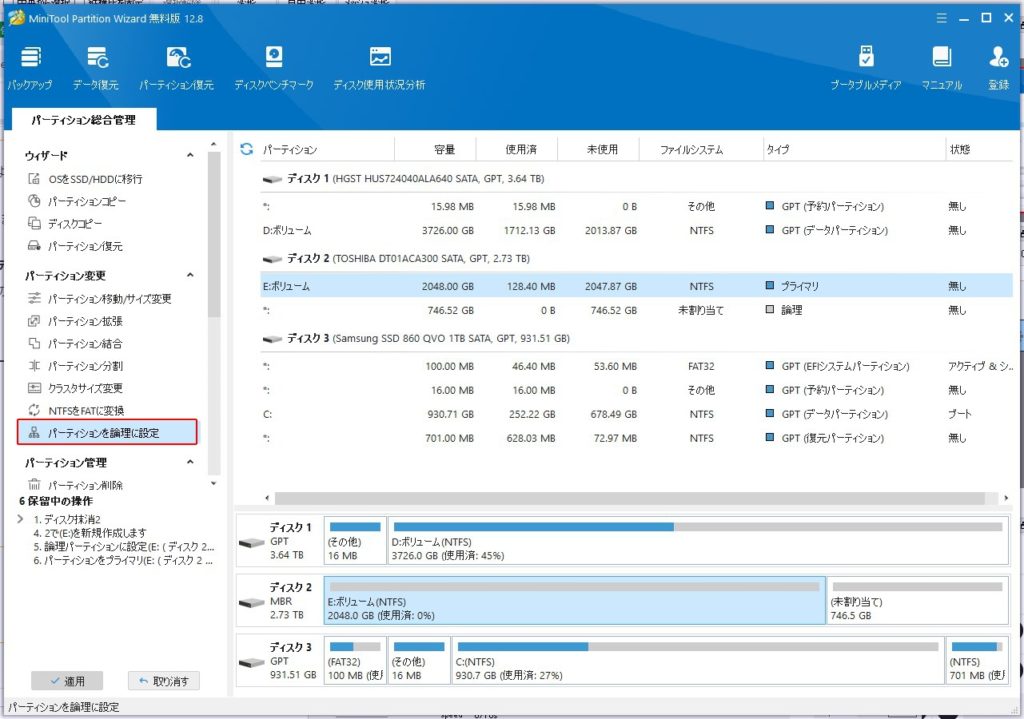Expand pending operation 1. ディスク抹消2
This screenshot has height=719, width=1024.
(x=21, y=519)
